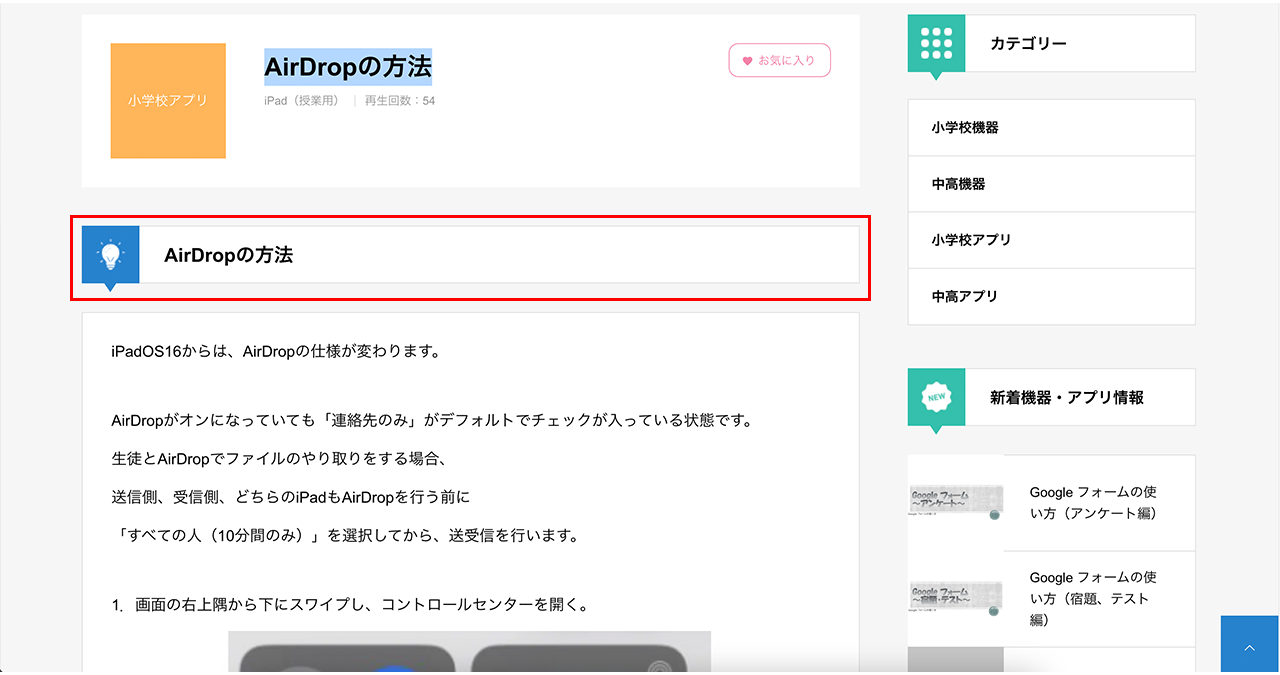Click the iPad（授業用） label under the title
This screenshot has height=675, width=1280.
(304, 101)
